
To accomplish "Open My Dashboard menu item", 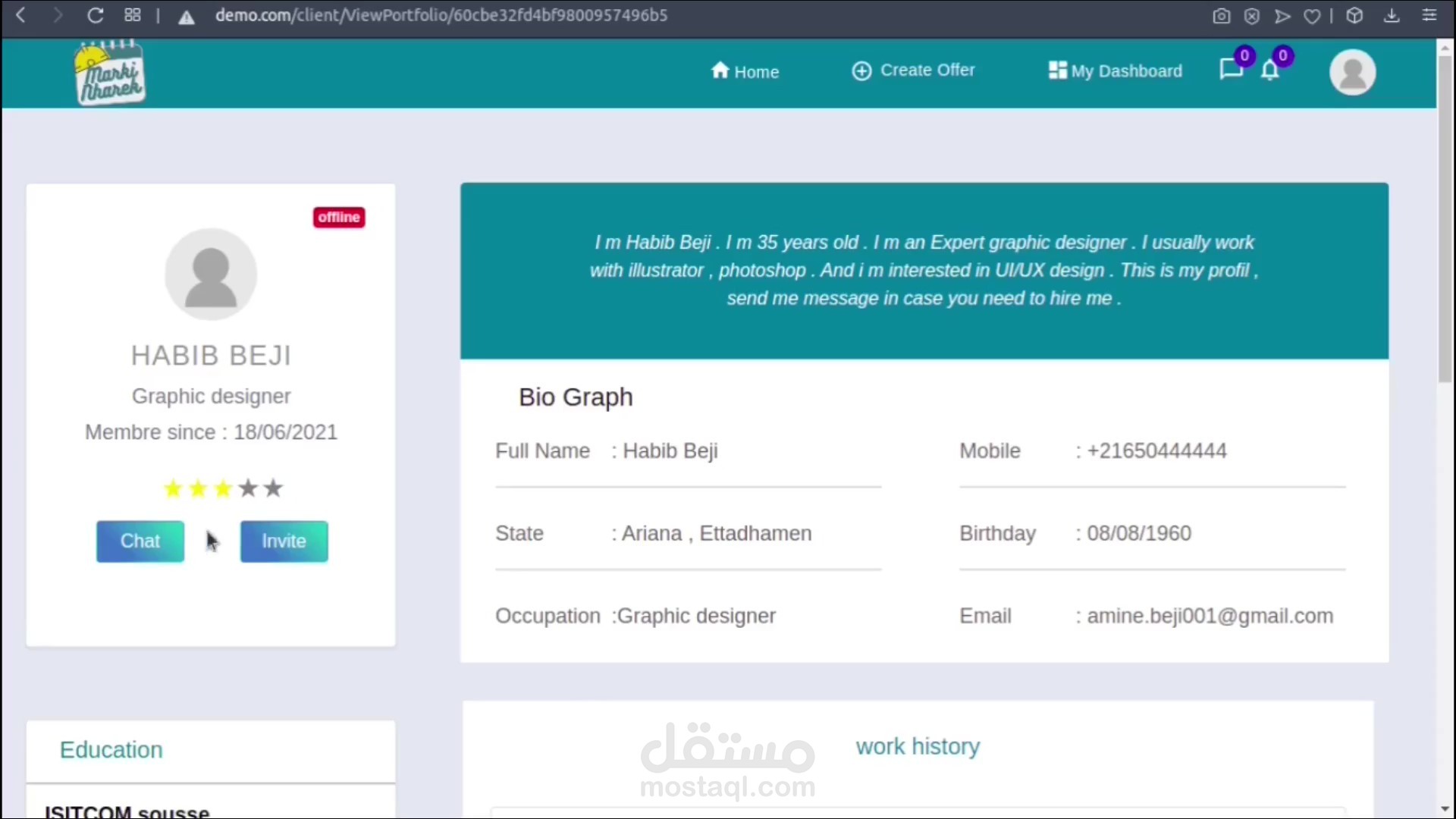I will [x=1115, y=71].
